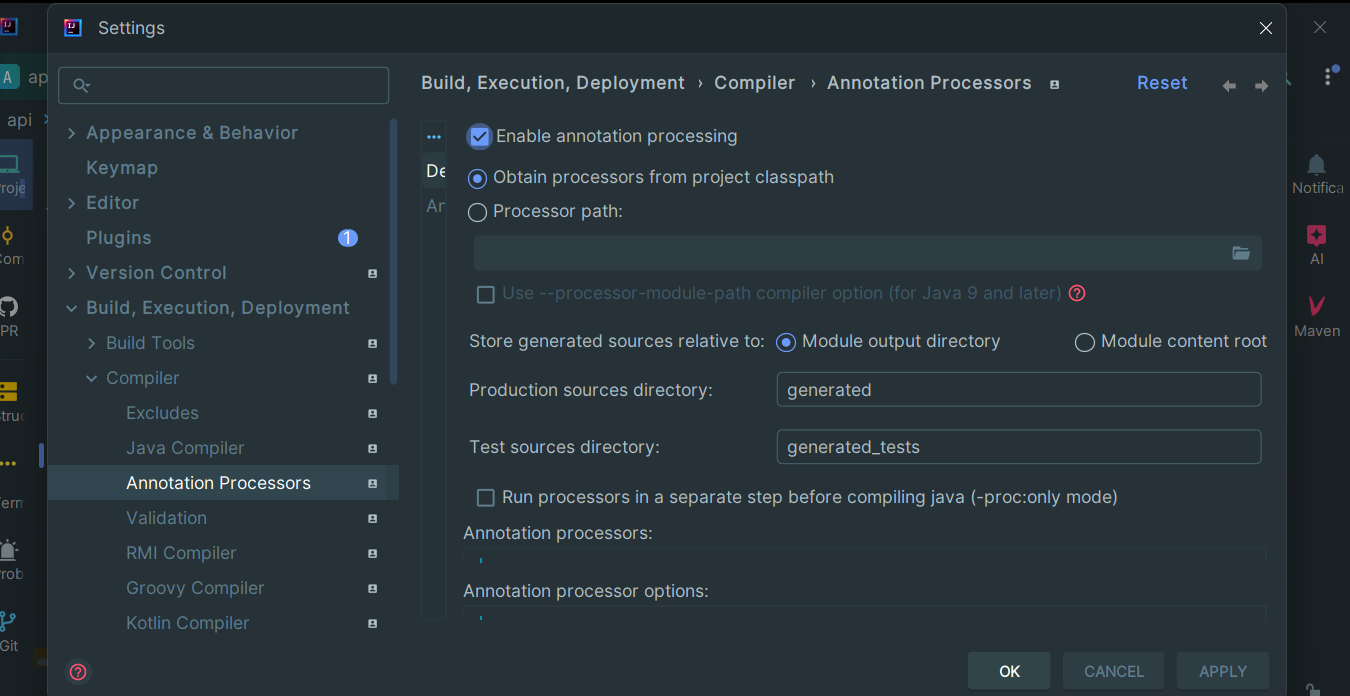Click the help button at dialog bottom left
This screenshot has height=696, width=1350.
(x=78, y=671)
